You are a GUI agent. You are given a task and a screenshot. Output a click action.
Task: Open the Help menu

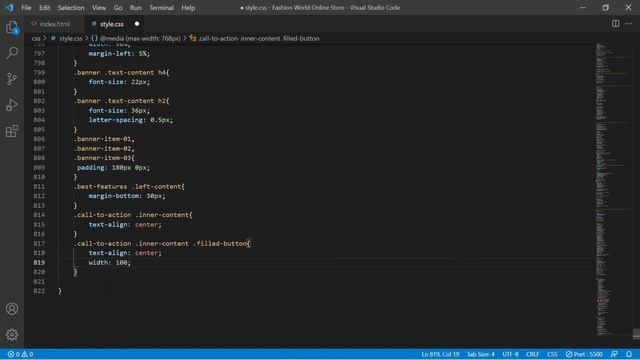coord(188,7)
